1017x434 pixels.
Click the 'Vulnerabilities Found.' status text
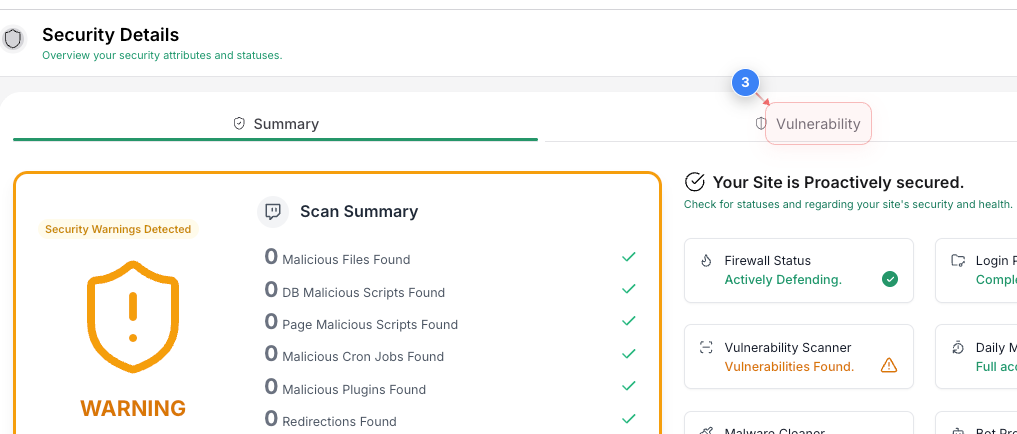click(789, 367)
